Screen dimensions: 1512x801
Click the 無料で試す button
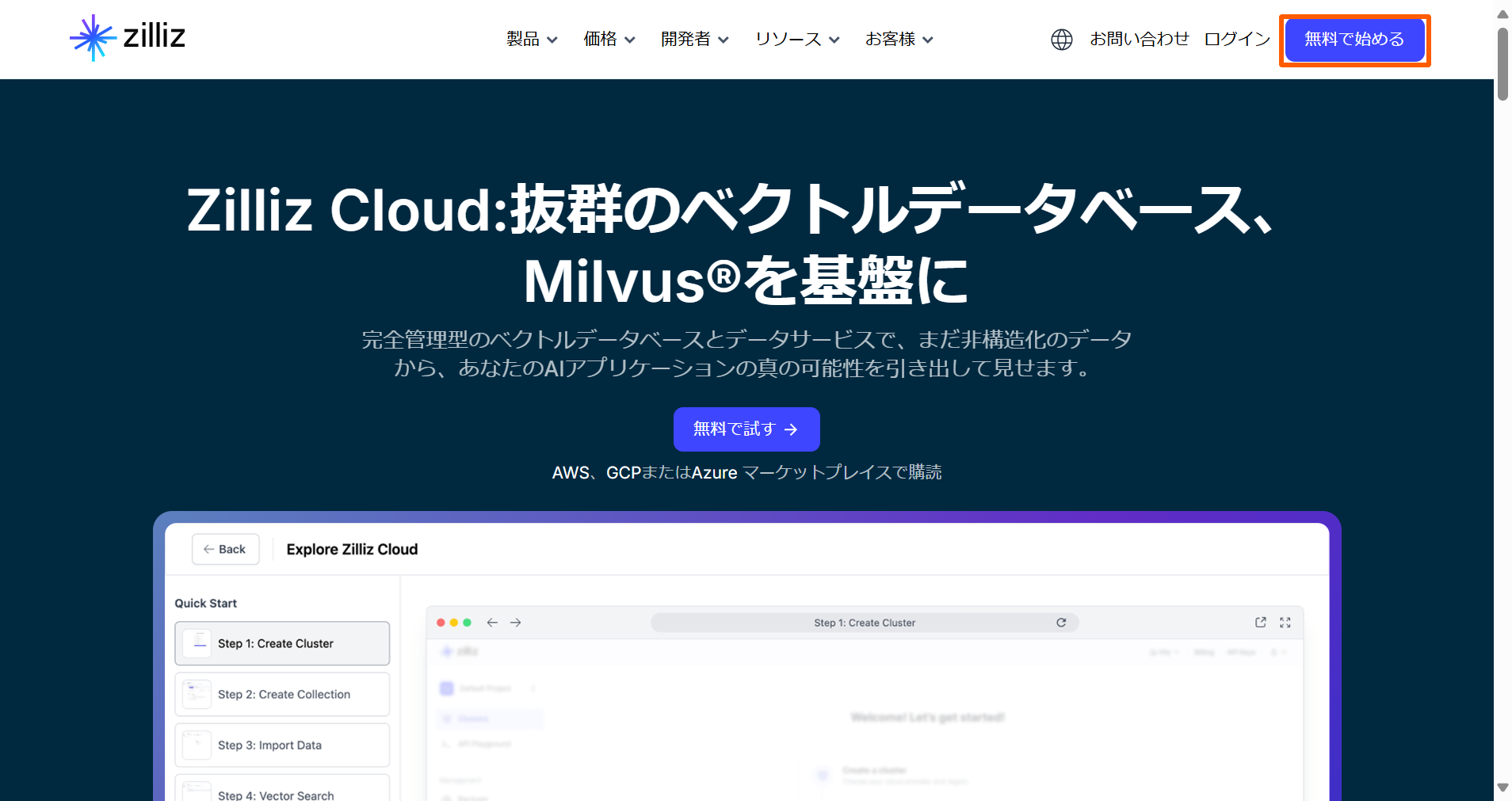[x=746, y=429]
